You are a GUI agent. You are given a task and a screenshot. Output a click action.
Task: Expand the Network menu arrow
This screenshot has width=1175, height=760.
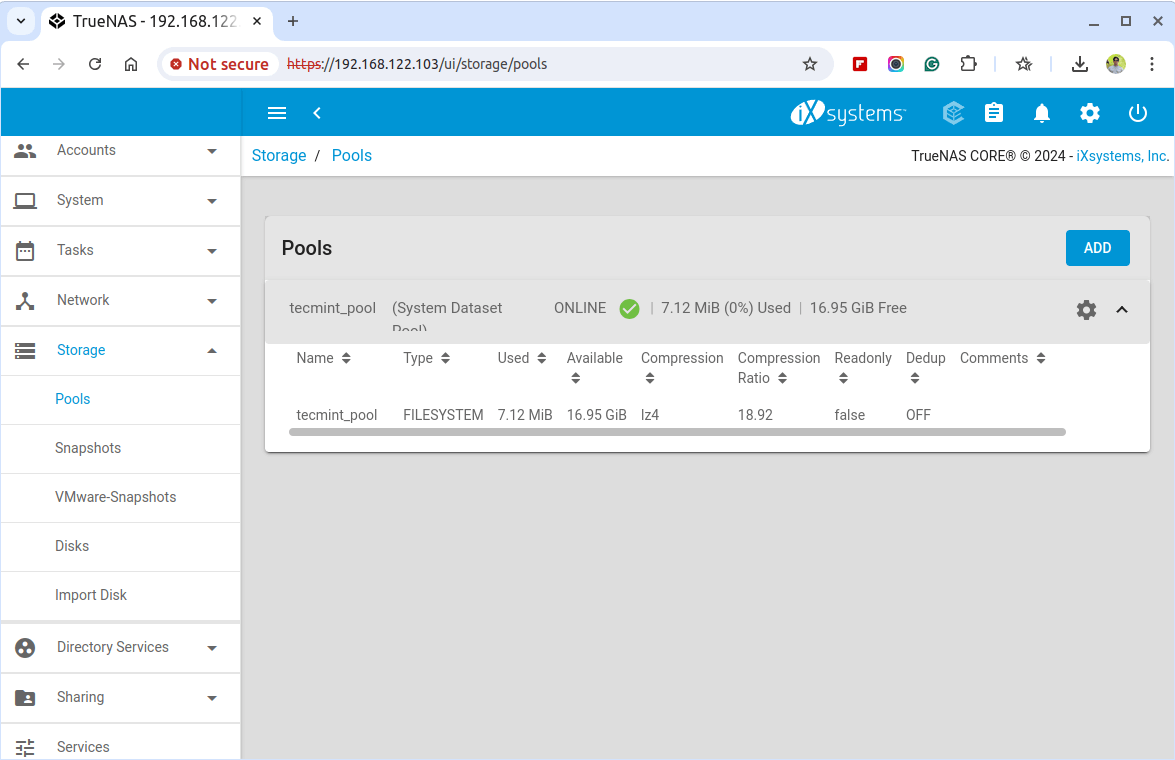(212, 301)
